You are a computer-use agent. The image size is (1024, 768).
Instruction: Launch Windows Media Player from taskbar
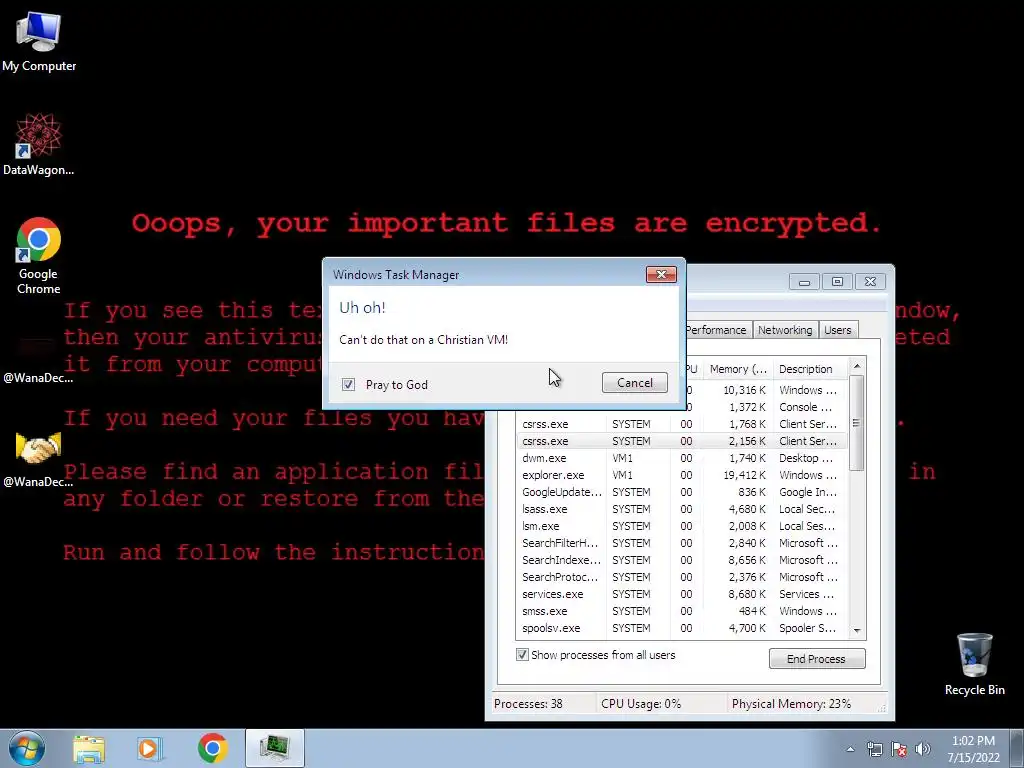pos(149,749)
